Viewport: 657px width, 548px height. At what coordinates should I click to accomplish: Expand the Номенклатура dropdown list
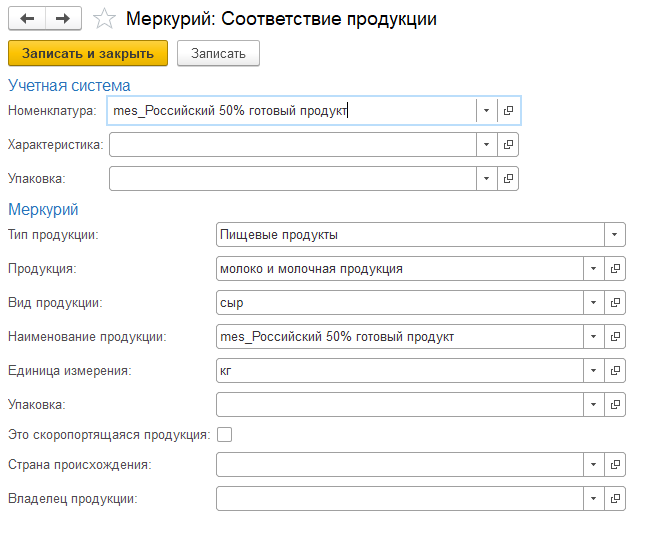pos(485,111)
